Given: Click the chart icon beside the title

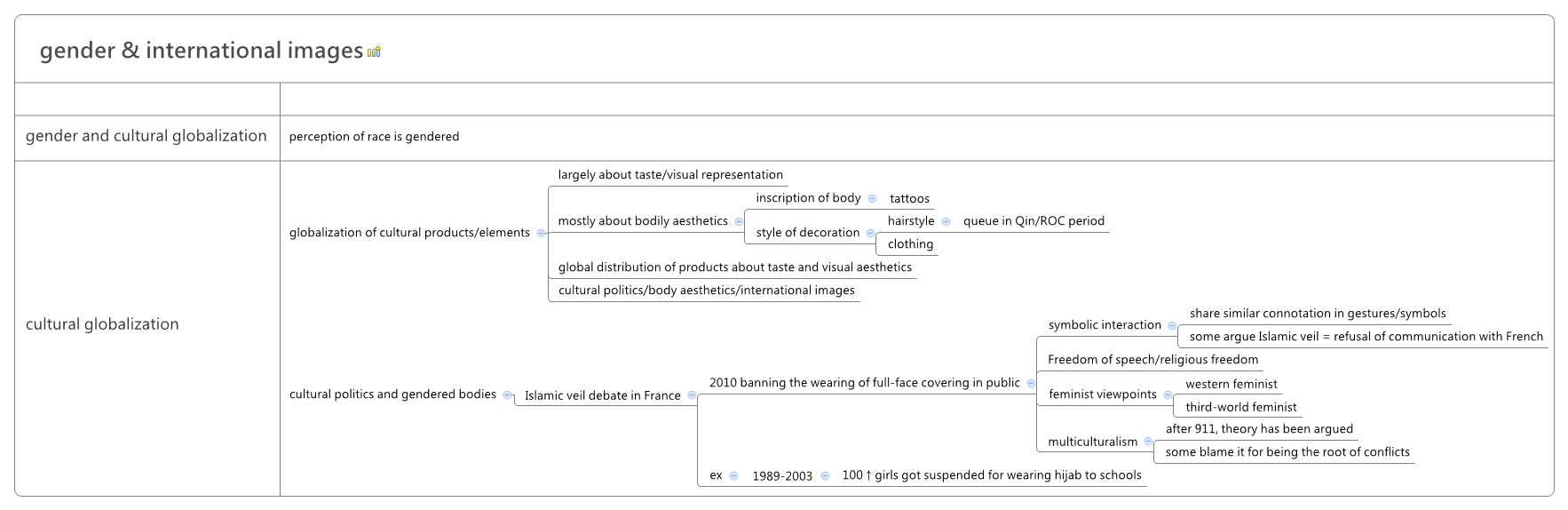Looking at the screenshot, I should coord(374,52).
